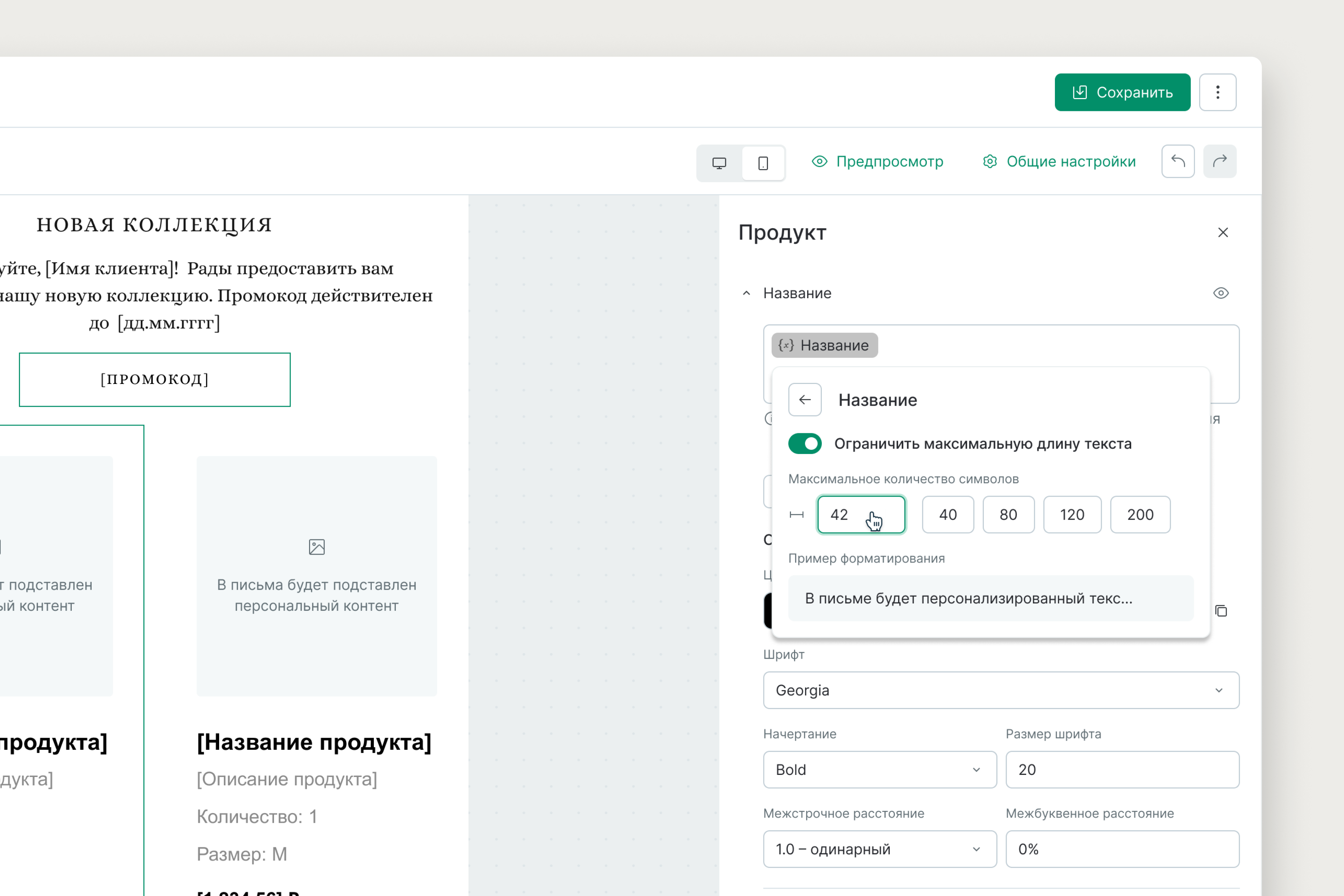Open the Georgia font dropdown
This screenshot has width=1344, height=896.
(1001, 690)
